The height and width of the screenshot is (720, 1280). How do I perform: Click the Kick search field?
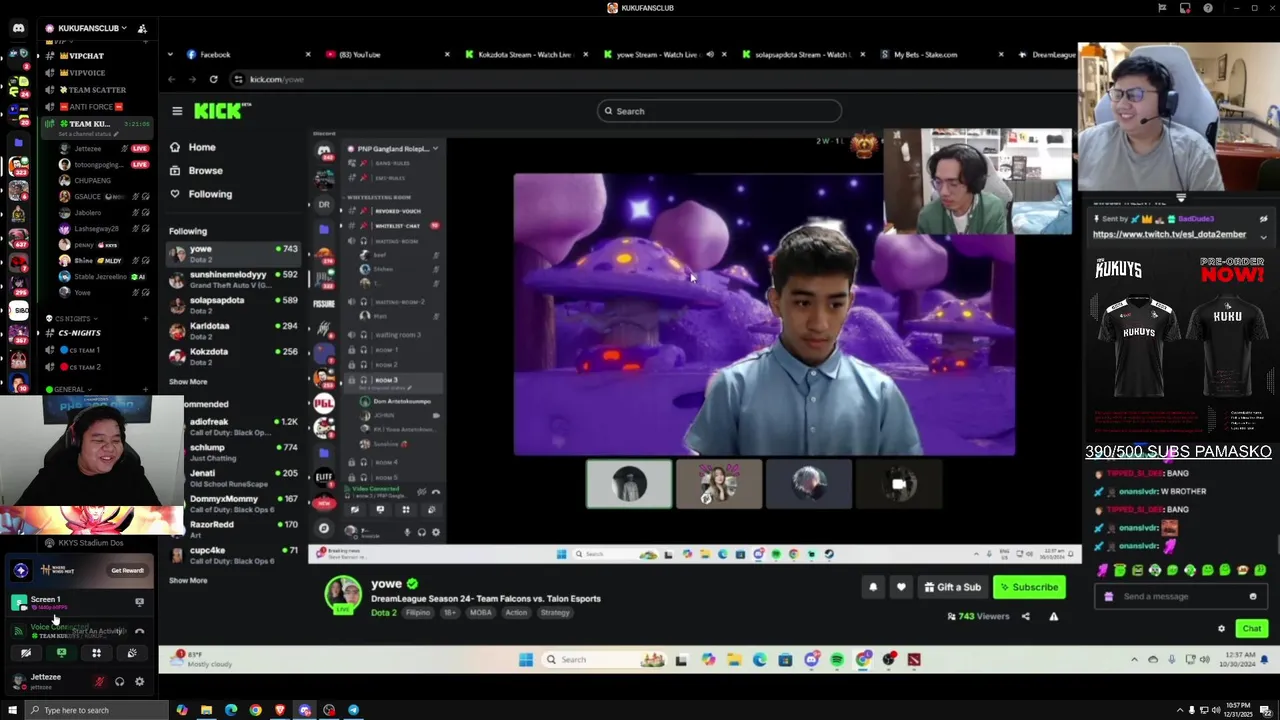tap(719, 111)
